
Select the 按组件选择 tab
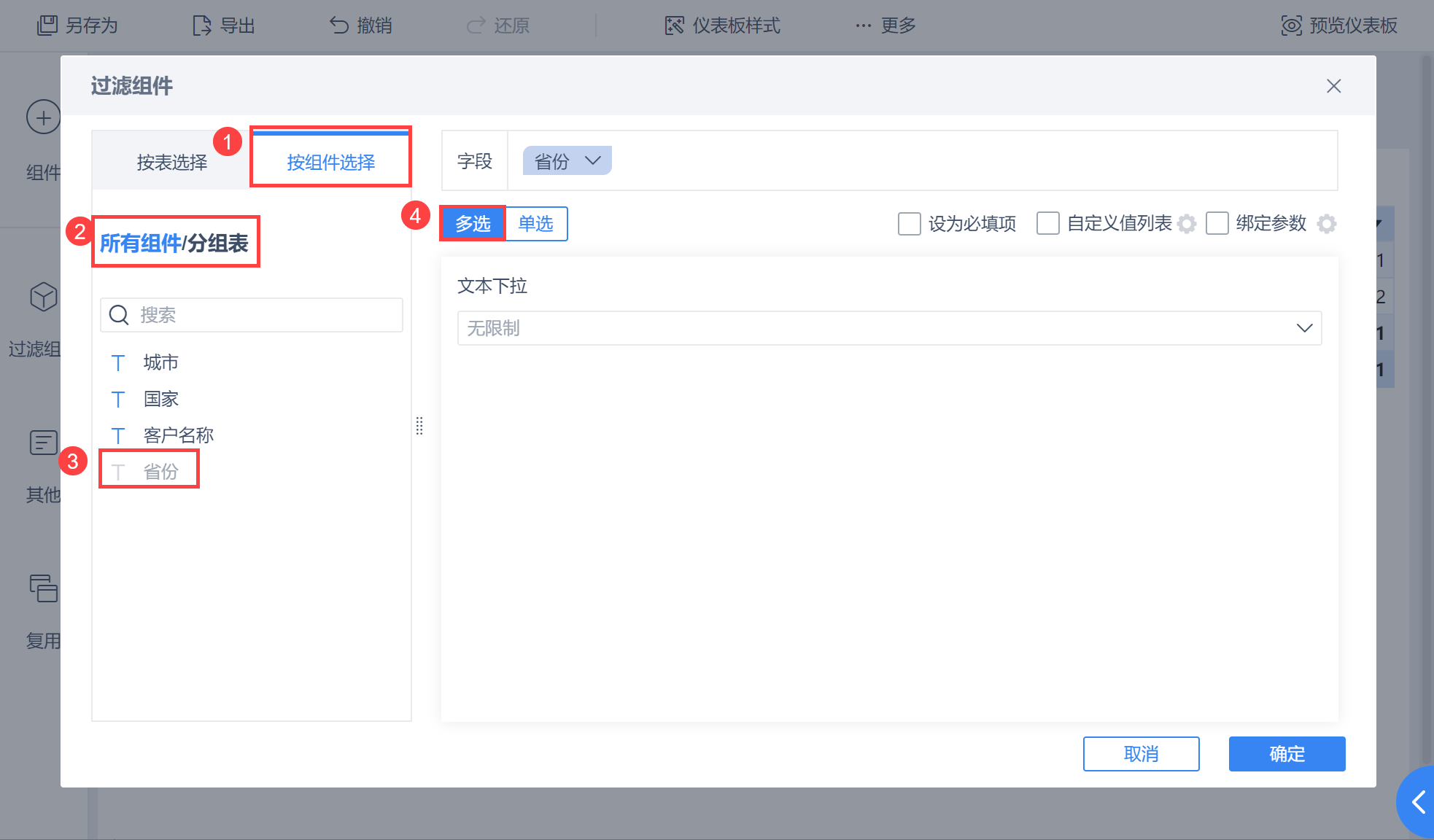pos(330,162)
